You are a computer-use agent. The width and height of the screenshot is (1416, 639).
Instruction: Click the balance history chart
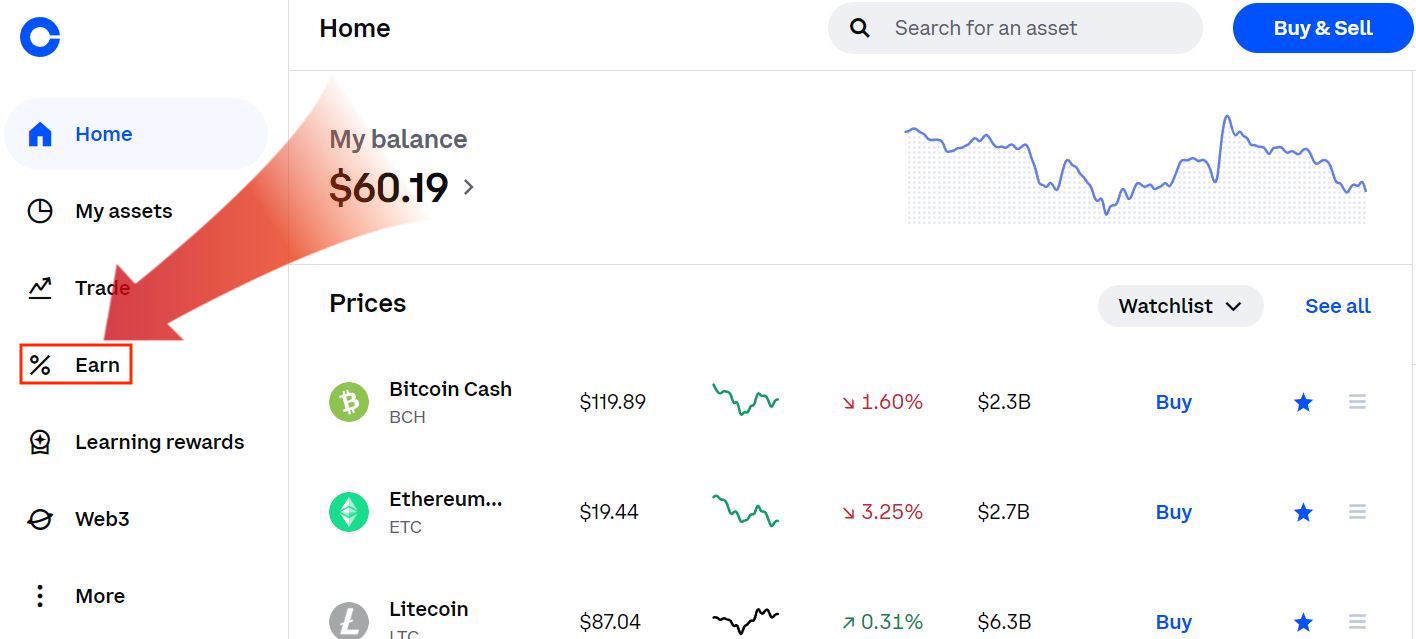point(1135,170)
